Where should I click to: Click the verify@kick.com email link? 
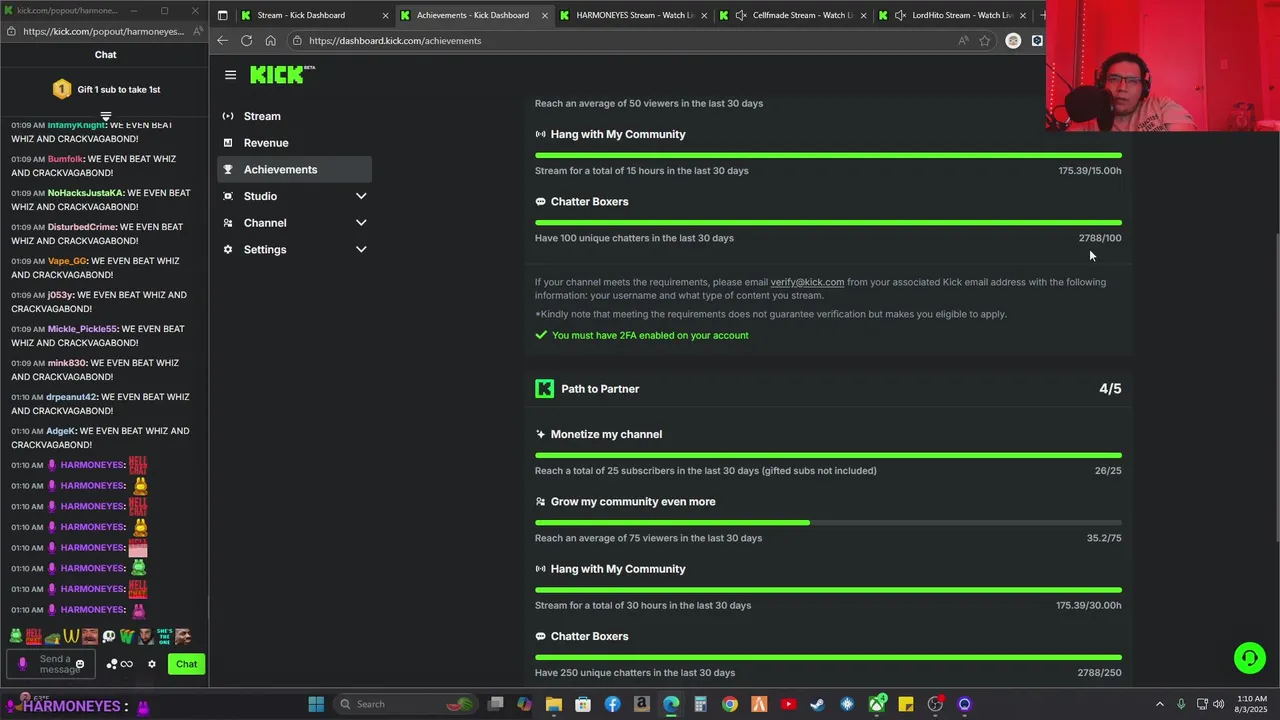click(807, 282)
